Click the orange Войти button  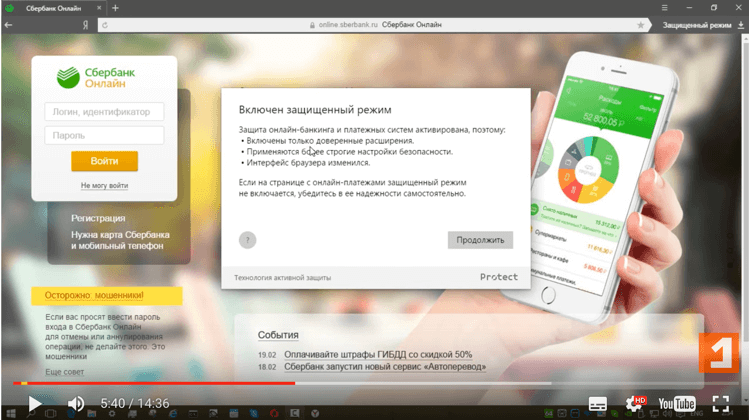(104, 161)
